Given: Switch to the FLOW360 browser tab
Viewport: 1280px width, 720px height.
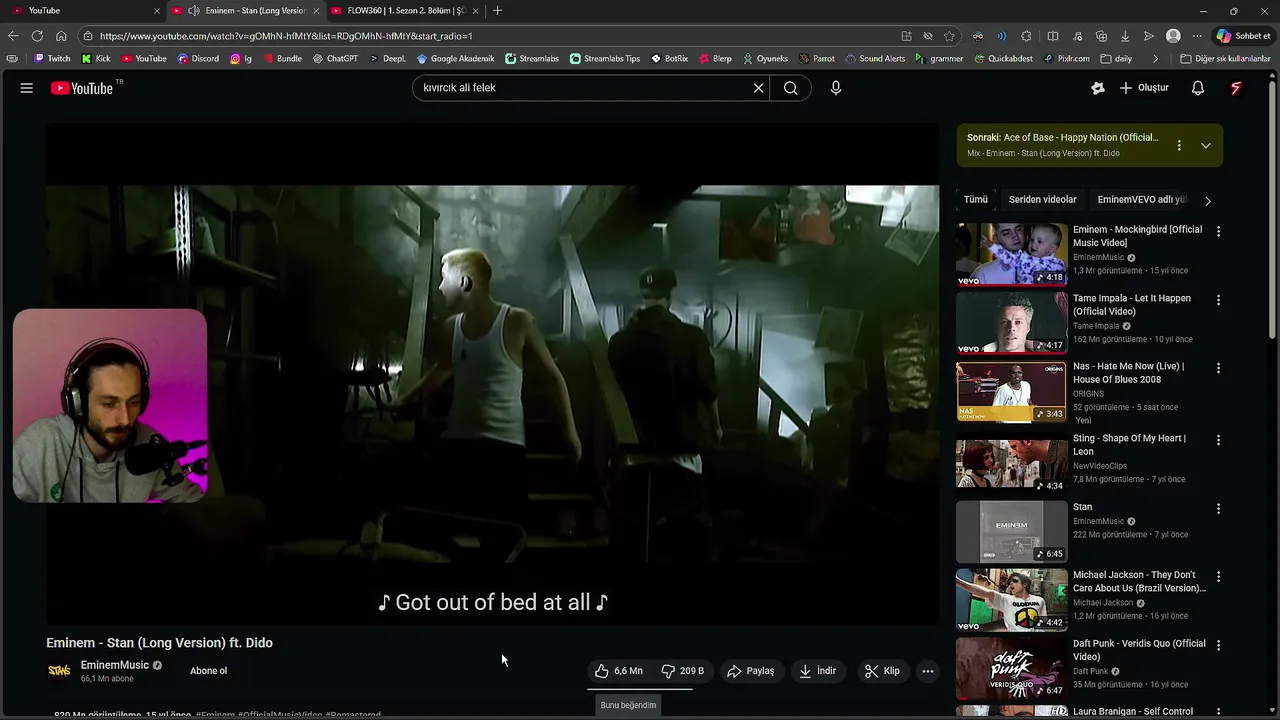Looking at the screenshot, I should [x=405, y=11].
